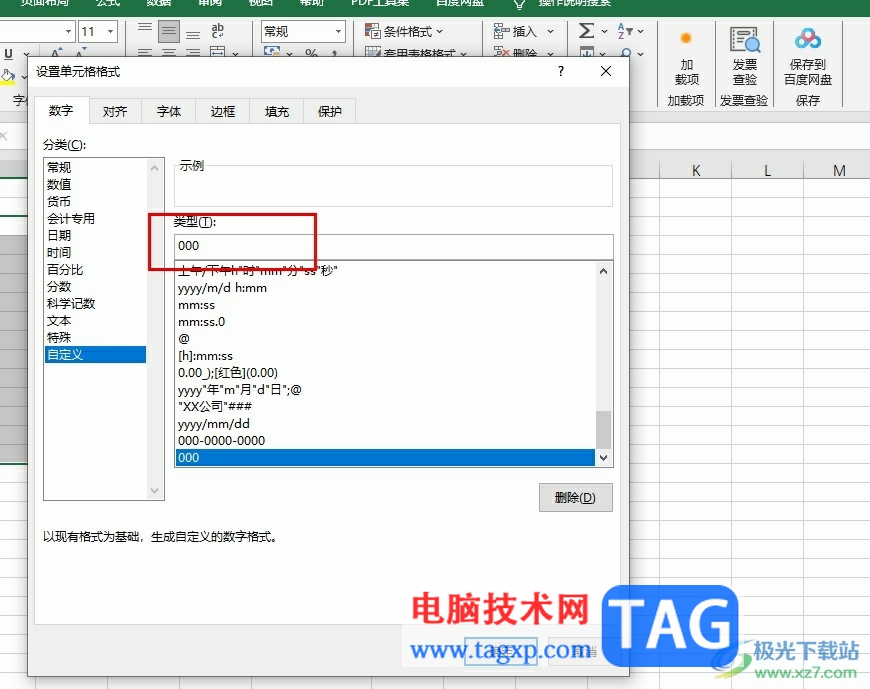Expand the 条件格式 dropdown arrow
The image size is (870, 689).
coord(439,32)
